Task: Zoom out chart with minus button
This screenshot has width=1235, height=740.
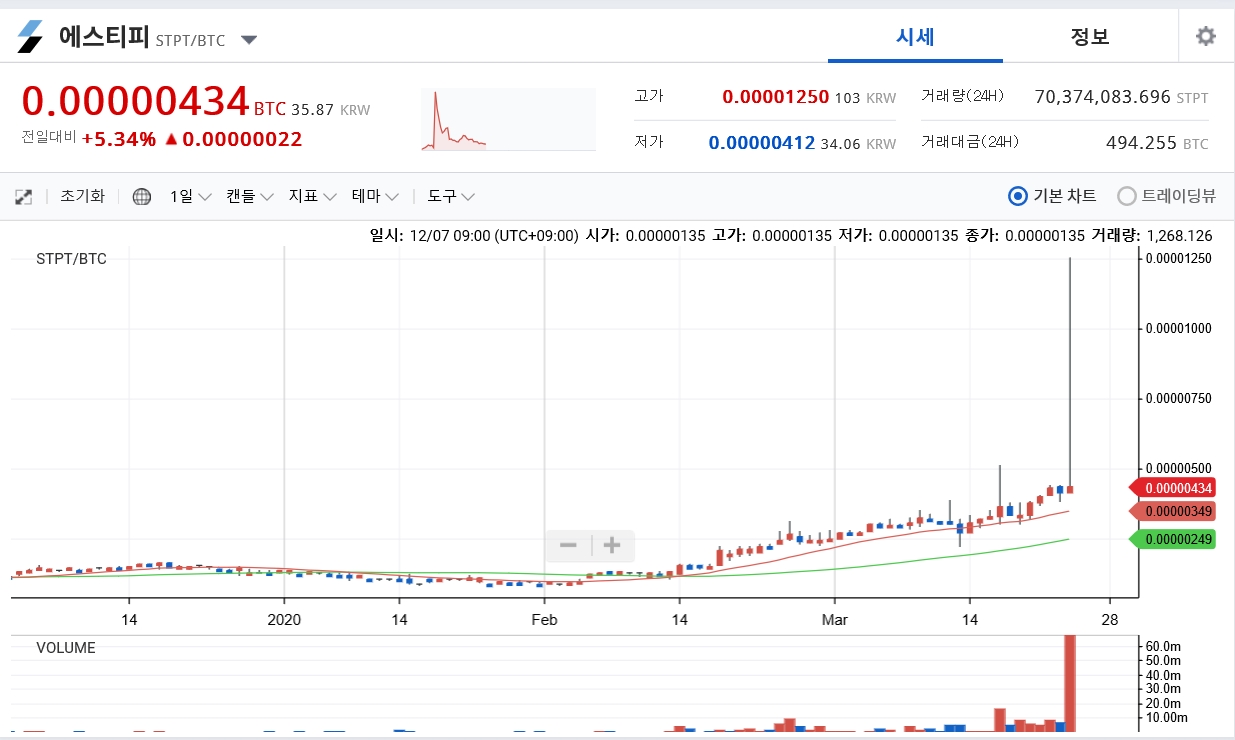Action: coord(568,545)
